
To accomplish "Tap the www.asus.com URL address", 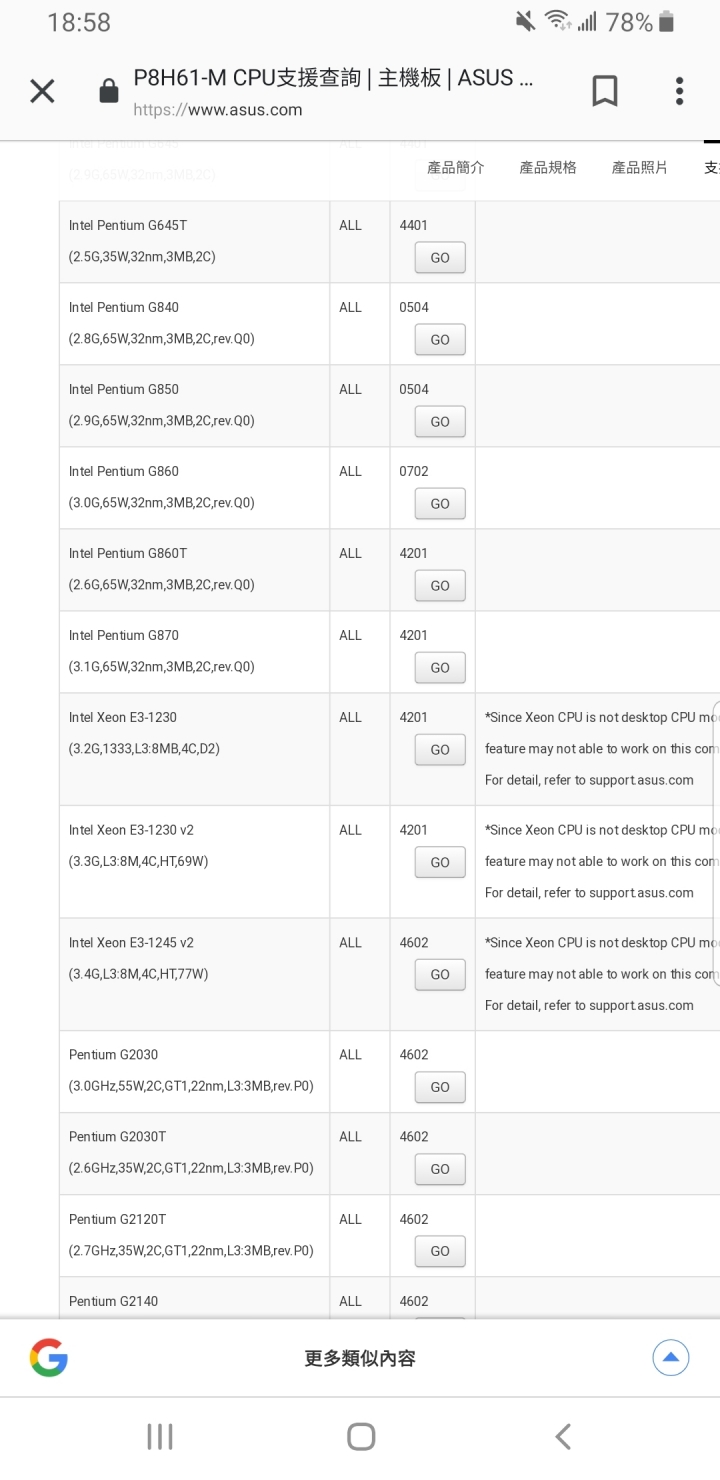I will [218, 110].
